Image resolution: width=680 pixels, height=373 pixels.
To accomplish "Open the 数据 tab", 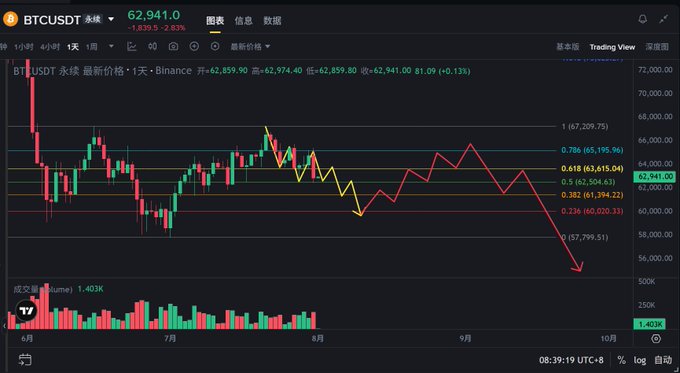I will coord(272,20).
